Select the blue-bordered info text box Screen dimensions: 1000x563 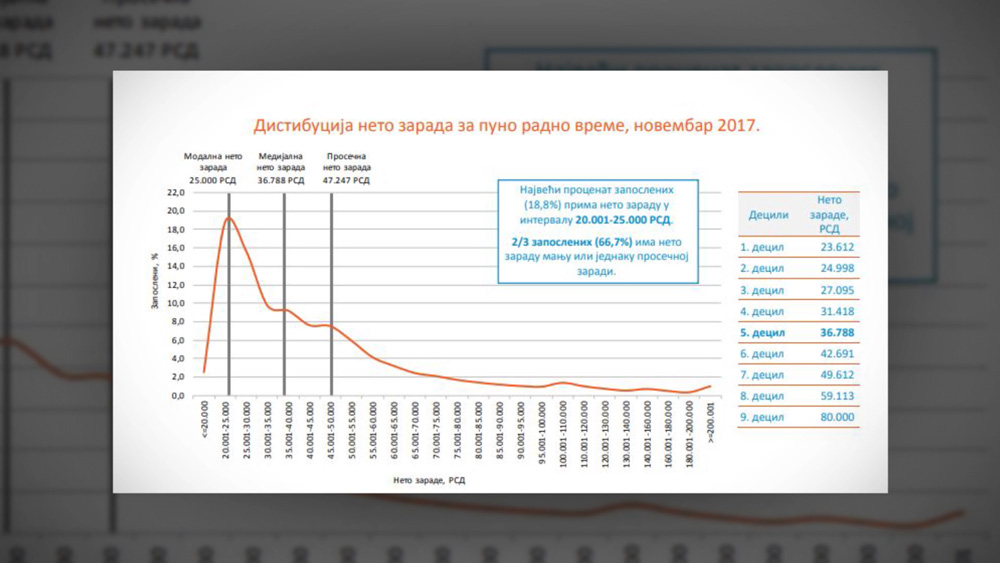click(598, 231)
